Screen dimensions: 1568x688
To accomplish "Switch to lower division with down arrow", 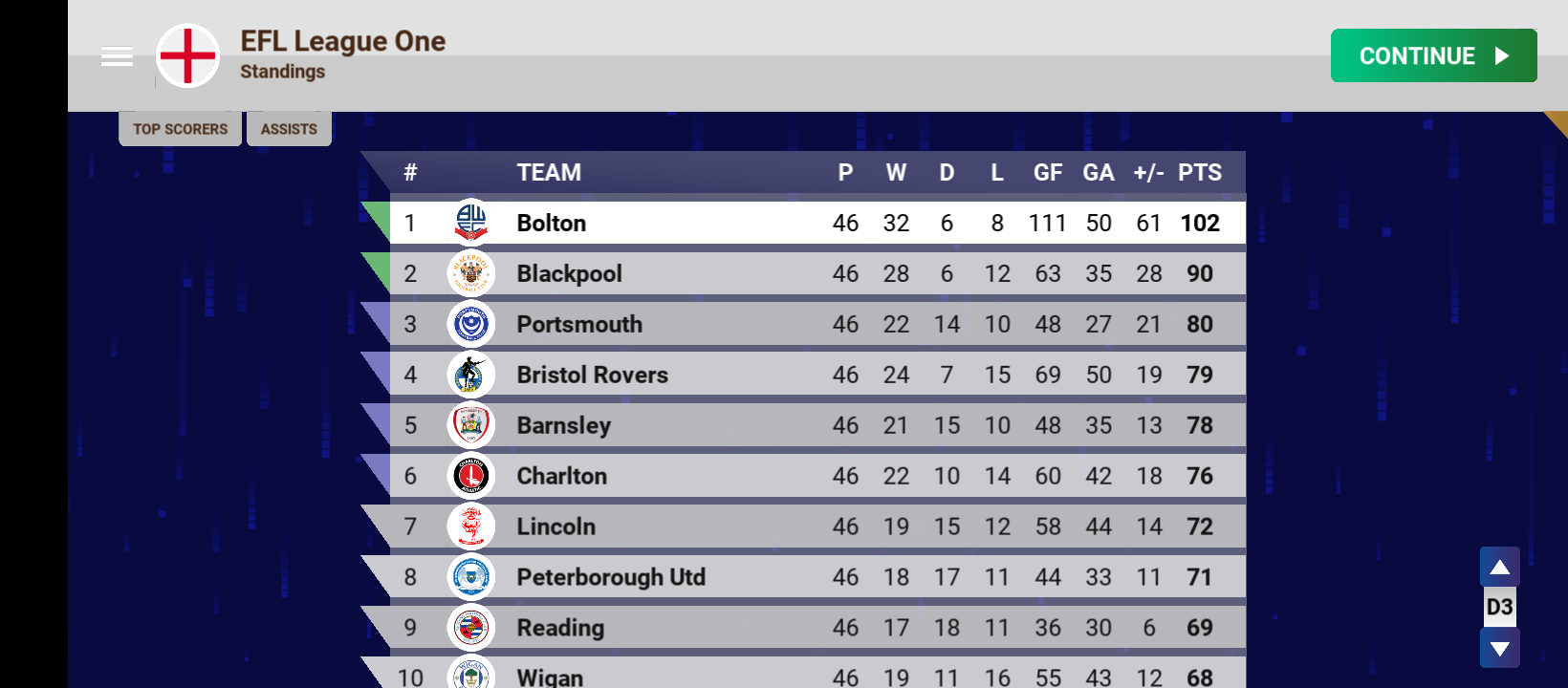I will (1499, 649).
